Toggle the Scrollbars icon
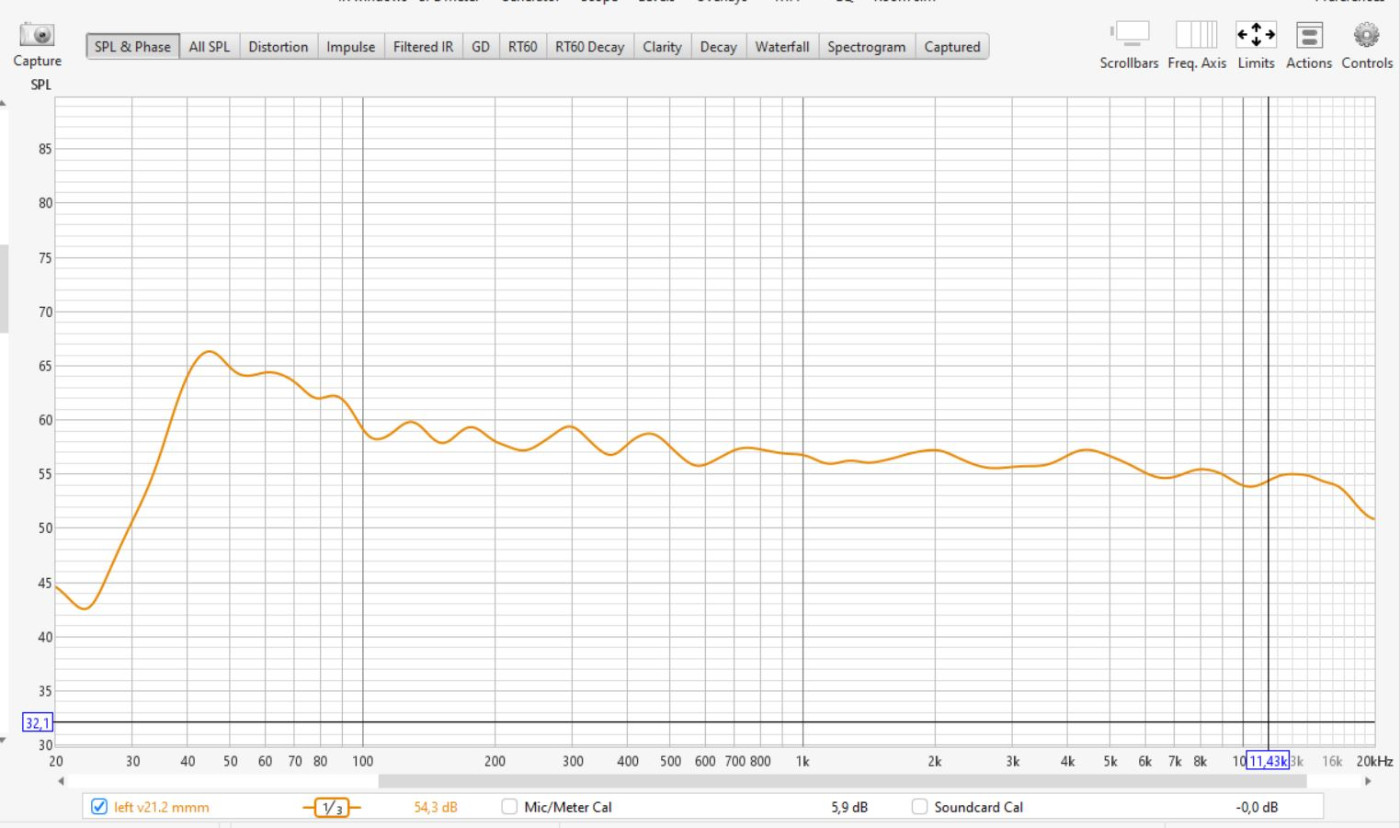 tap(1129, 35)
